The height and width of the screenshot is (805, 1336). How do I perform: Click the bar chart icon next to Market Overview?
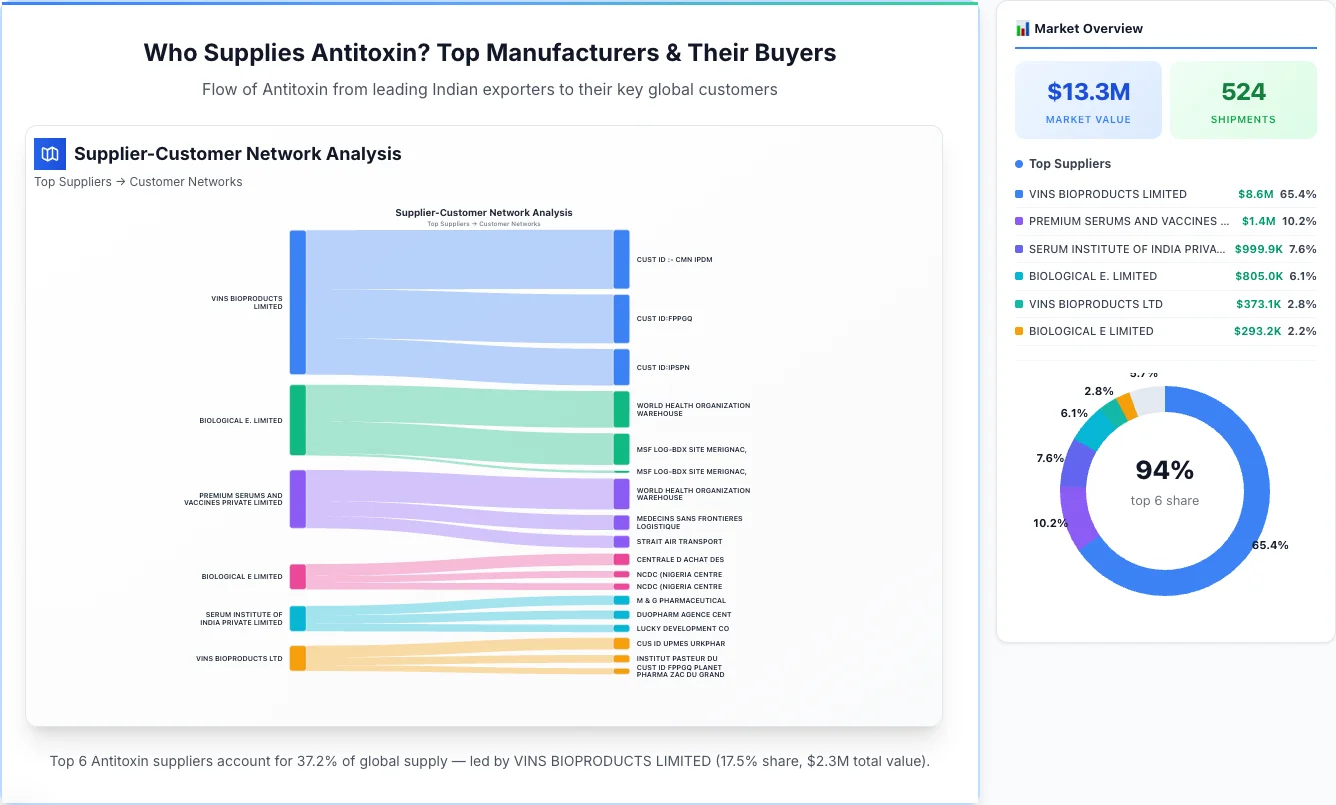[x=1022, y=28]
